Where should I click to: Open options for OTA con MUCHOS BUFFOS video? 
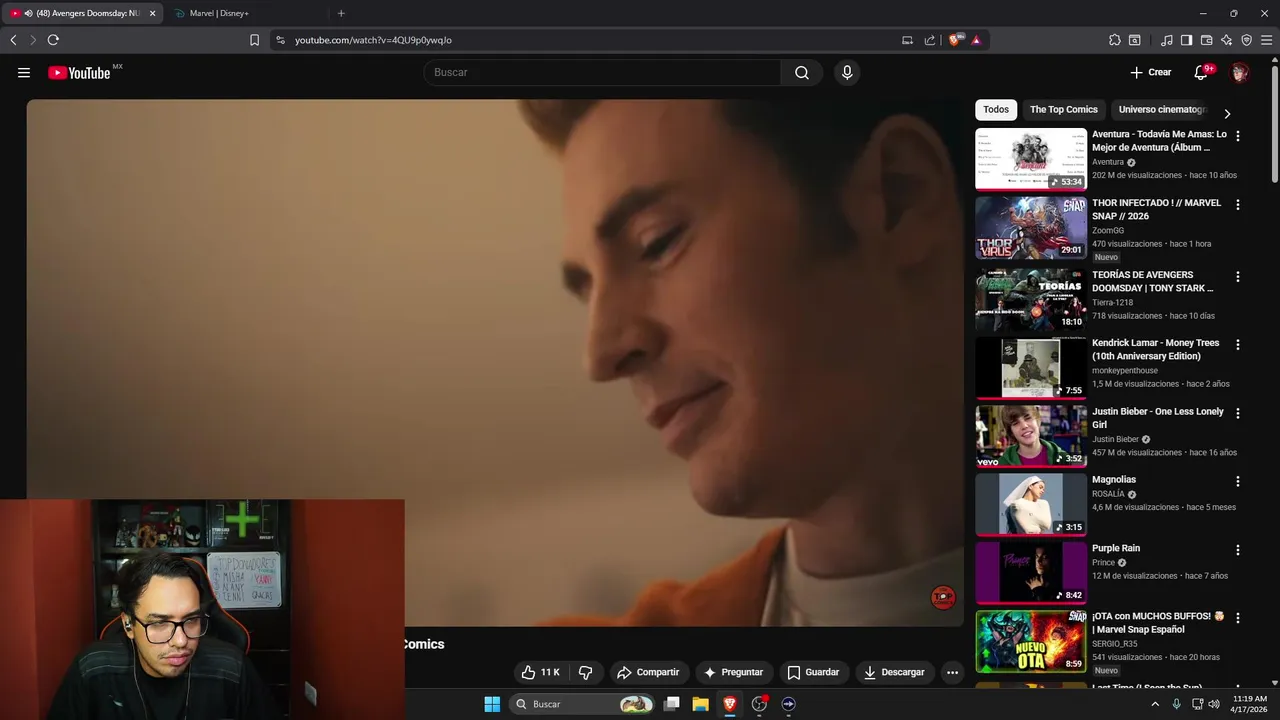pyautogui.click(x=1237, y=618)
